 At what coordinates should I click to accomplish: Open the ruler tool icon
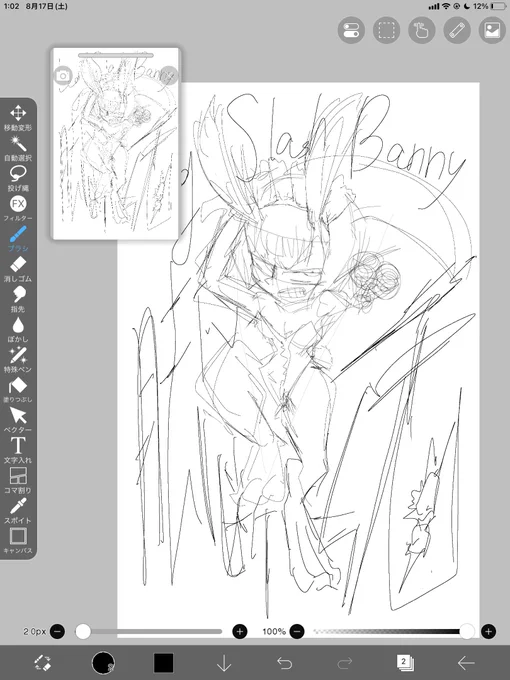click(x=457, y=30)
